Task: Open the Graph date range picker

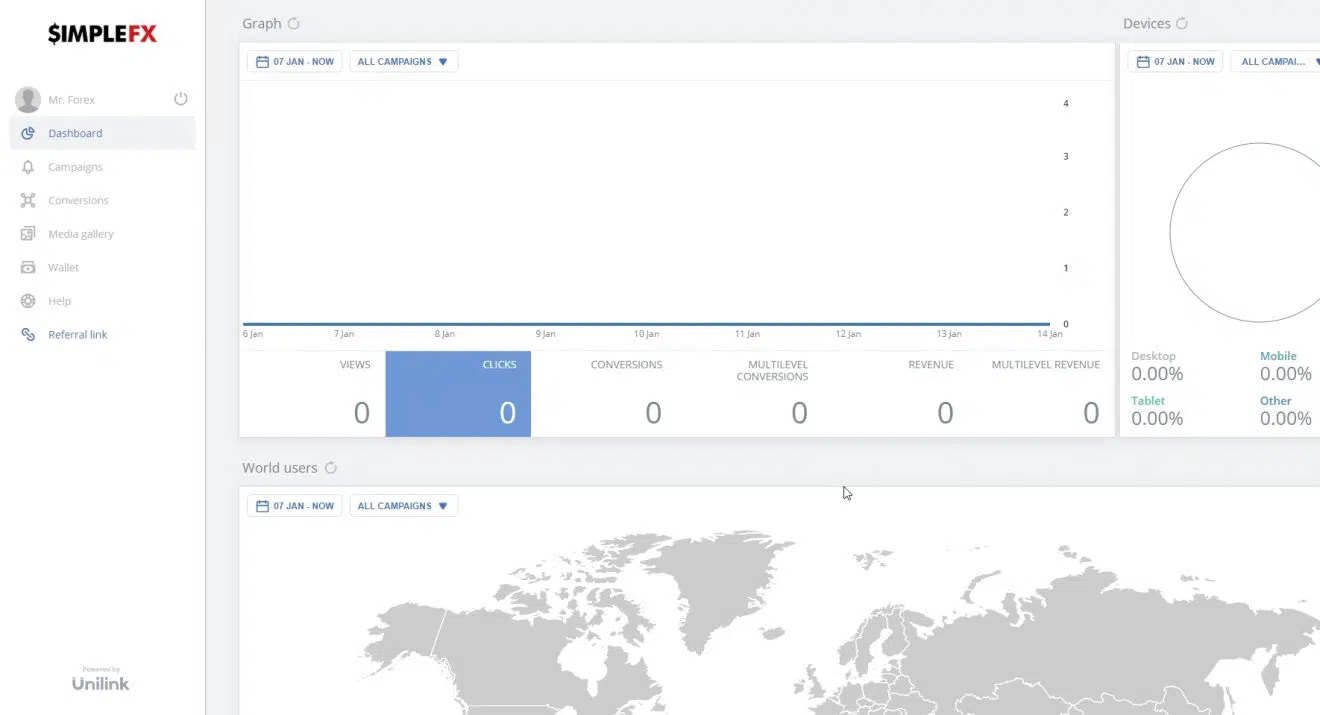Action: pyautogui.click(x=295, y=62)
